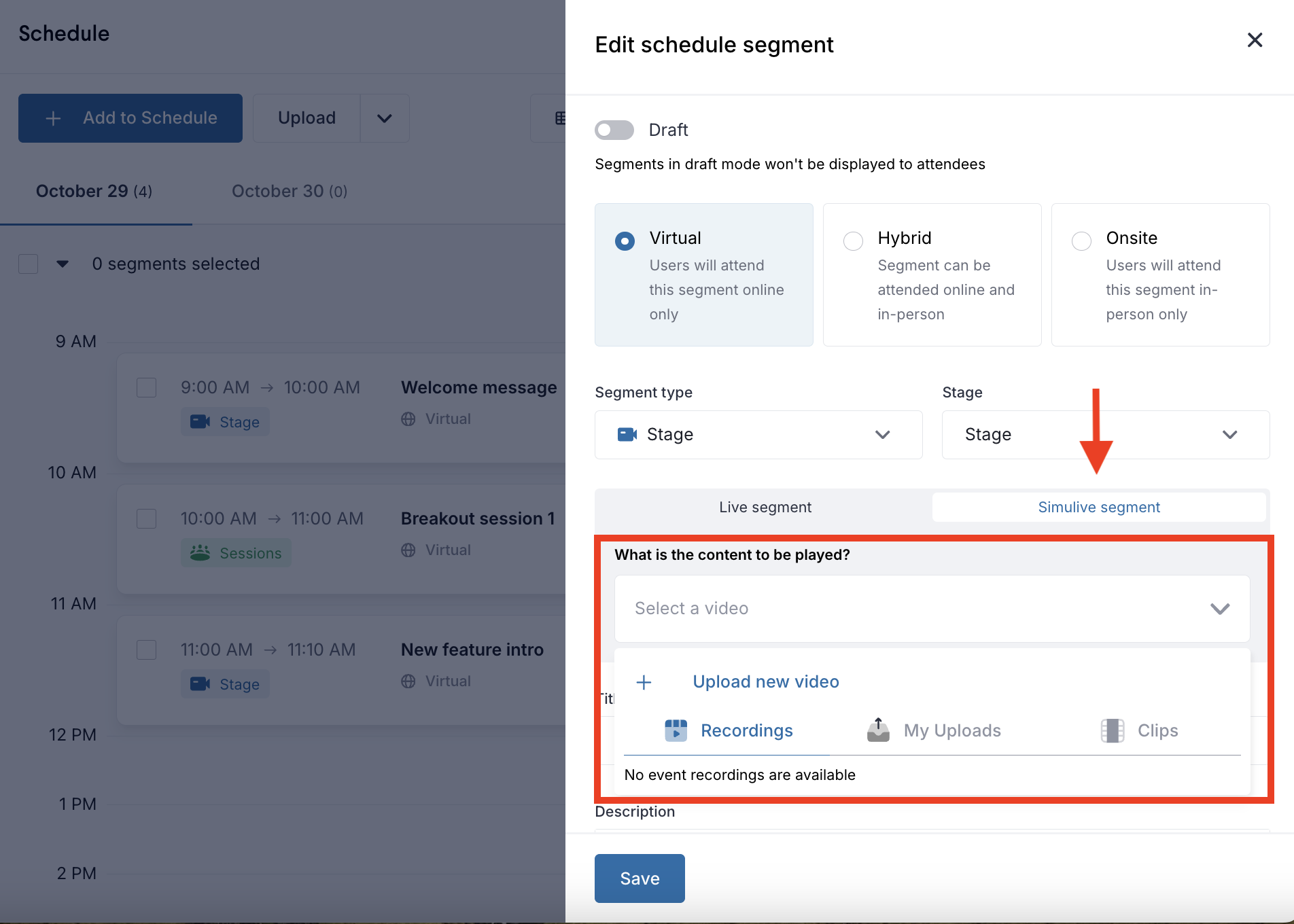
Task: Click the Welcome message title
Action: [x=479, y=387]
